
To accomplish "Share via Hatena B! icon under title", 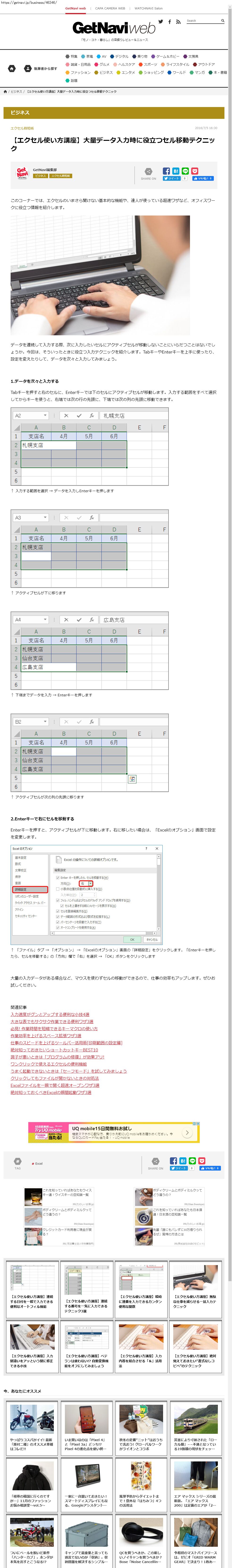I will click(x=176, y=171).
